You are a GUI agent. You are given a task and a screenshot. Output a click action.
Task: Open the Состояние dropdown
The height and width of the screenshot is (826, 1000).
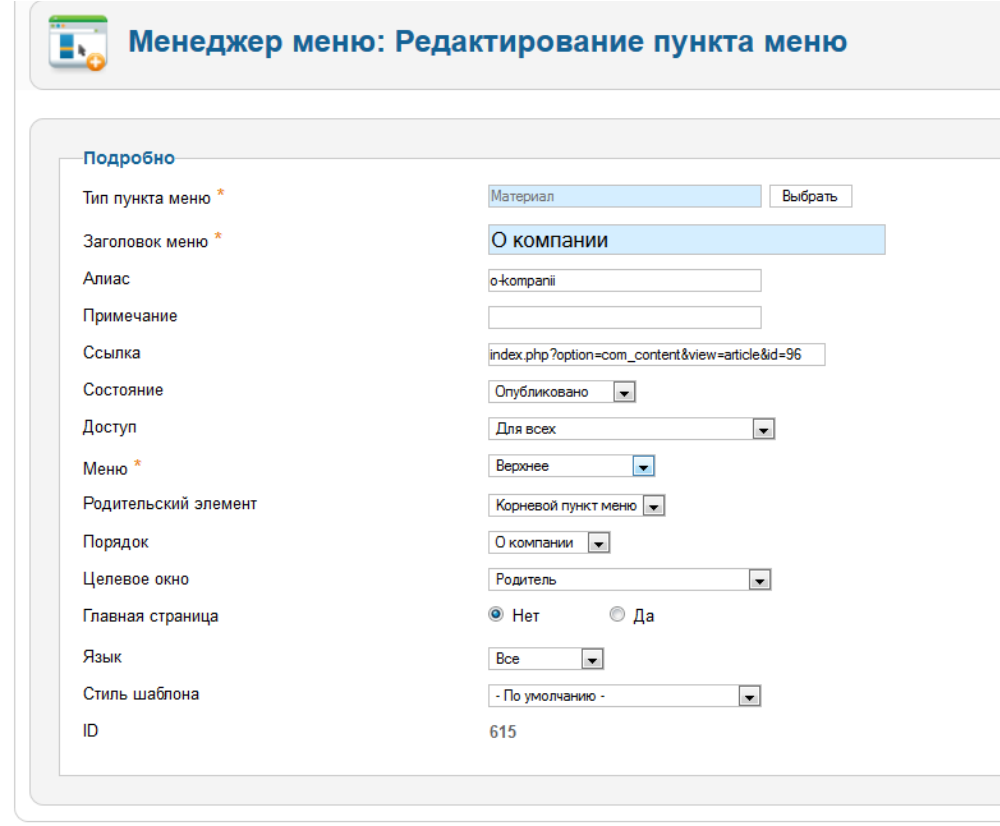(x=562, y=393)
